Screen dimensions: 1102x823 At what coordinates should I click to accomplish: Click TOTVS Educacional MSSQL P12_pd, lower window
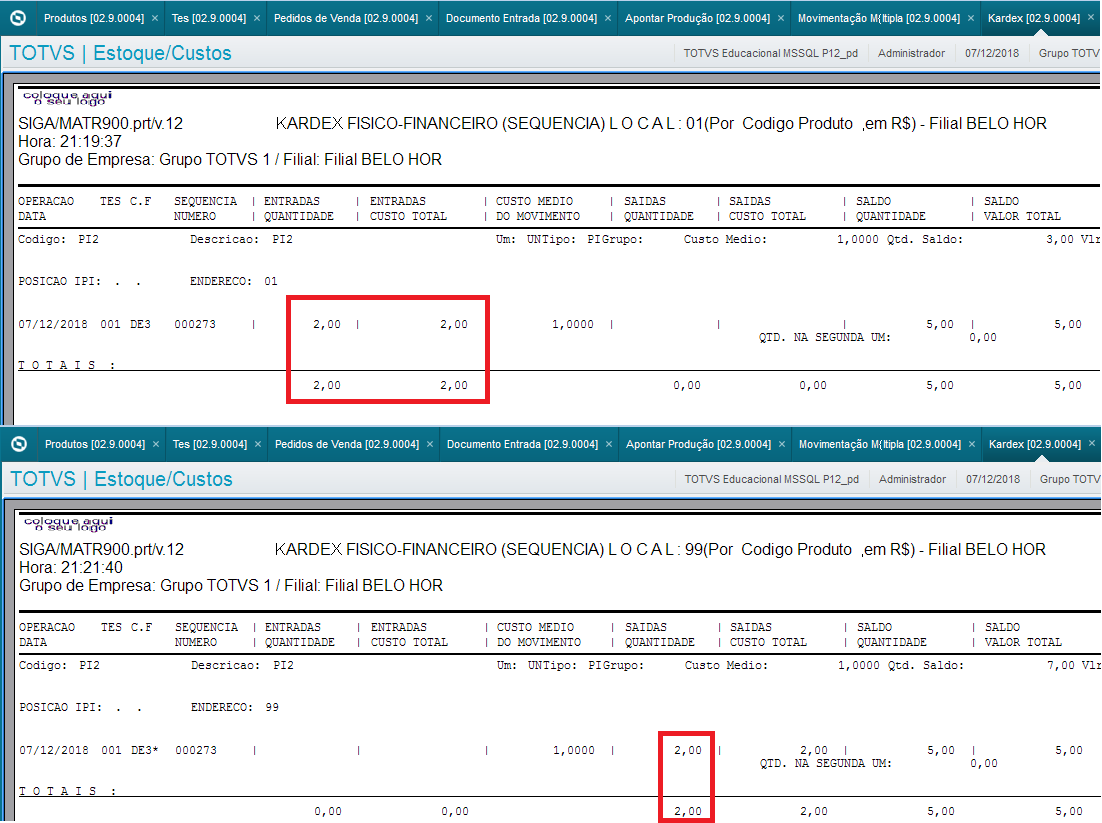pyautogui.click(x=771, y=479)
